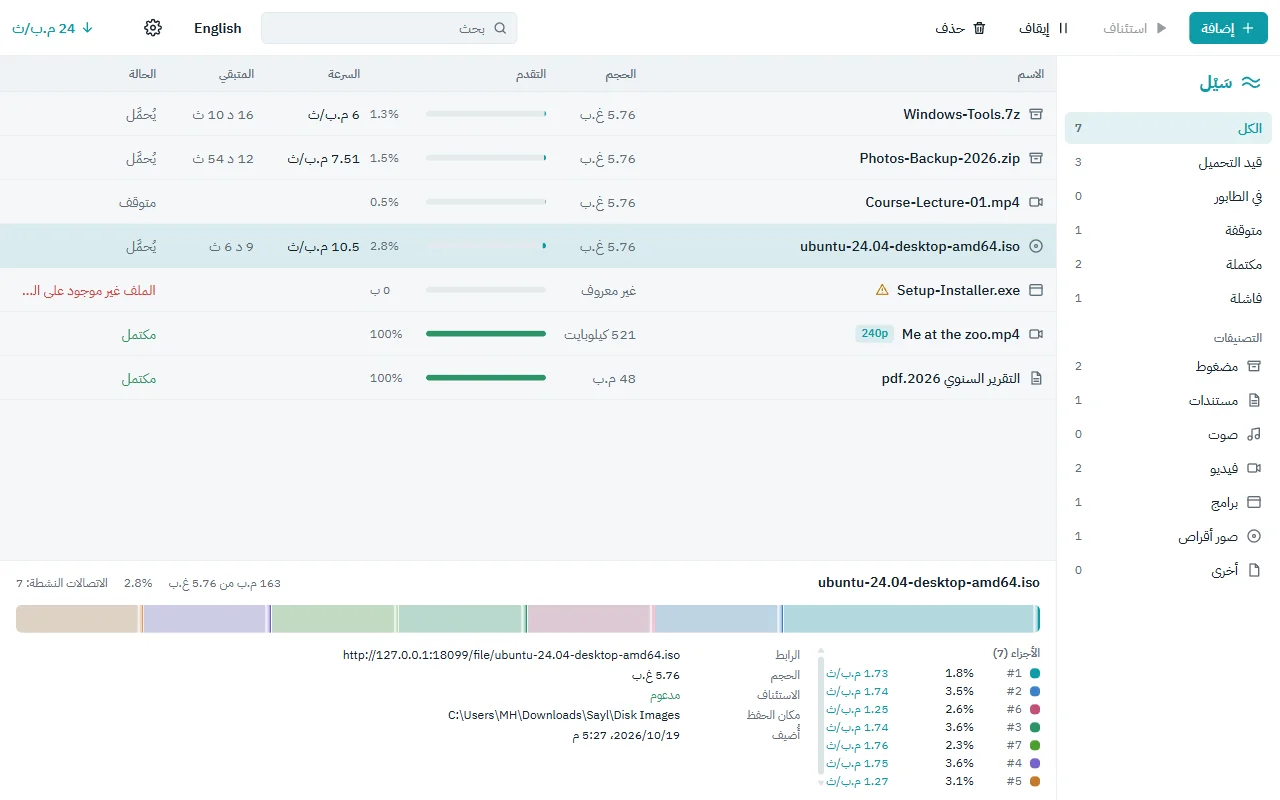Click the program icon beside Setup-Installer.exe

pos(1036,290)
